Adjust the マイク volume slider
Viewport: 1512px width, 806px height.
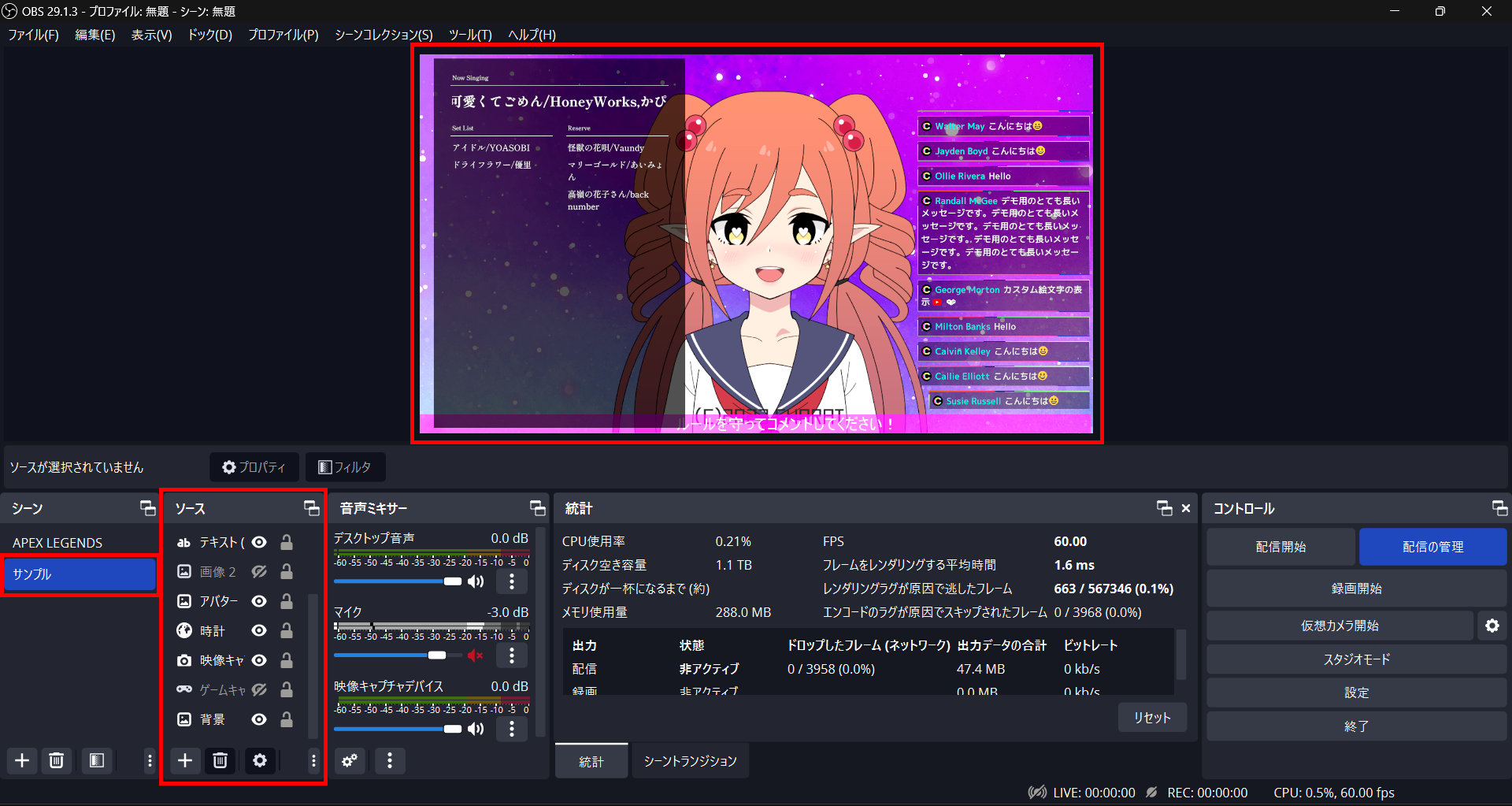(398, 656)
